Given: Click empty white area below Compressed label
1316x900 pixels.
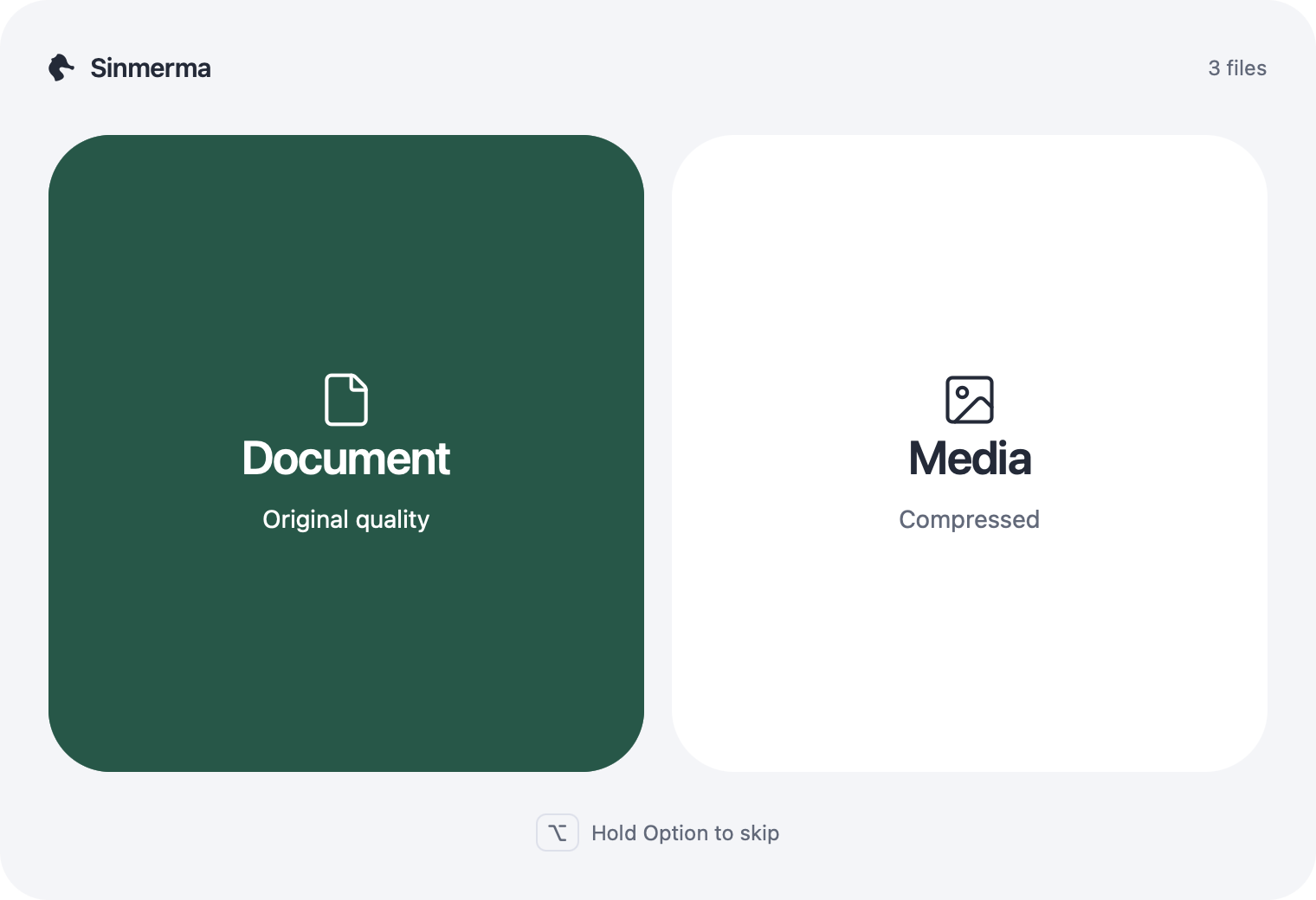Looking at the screenshot, I should [x=970, y=649].
